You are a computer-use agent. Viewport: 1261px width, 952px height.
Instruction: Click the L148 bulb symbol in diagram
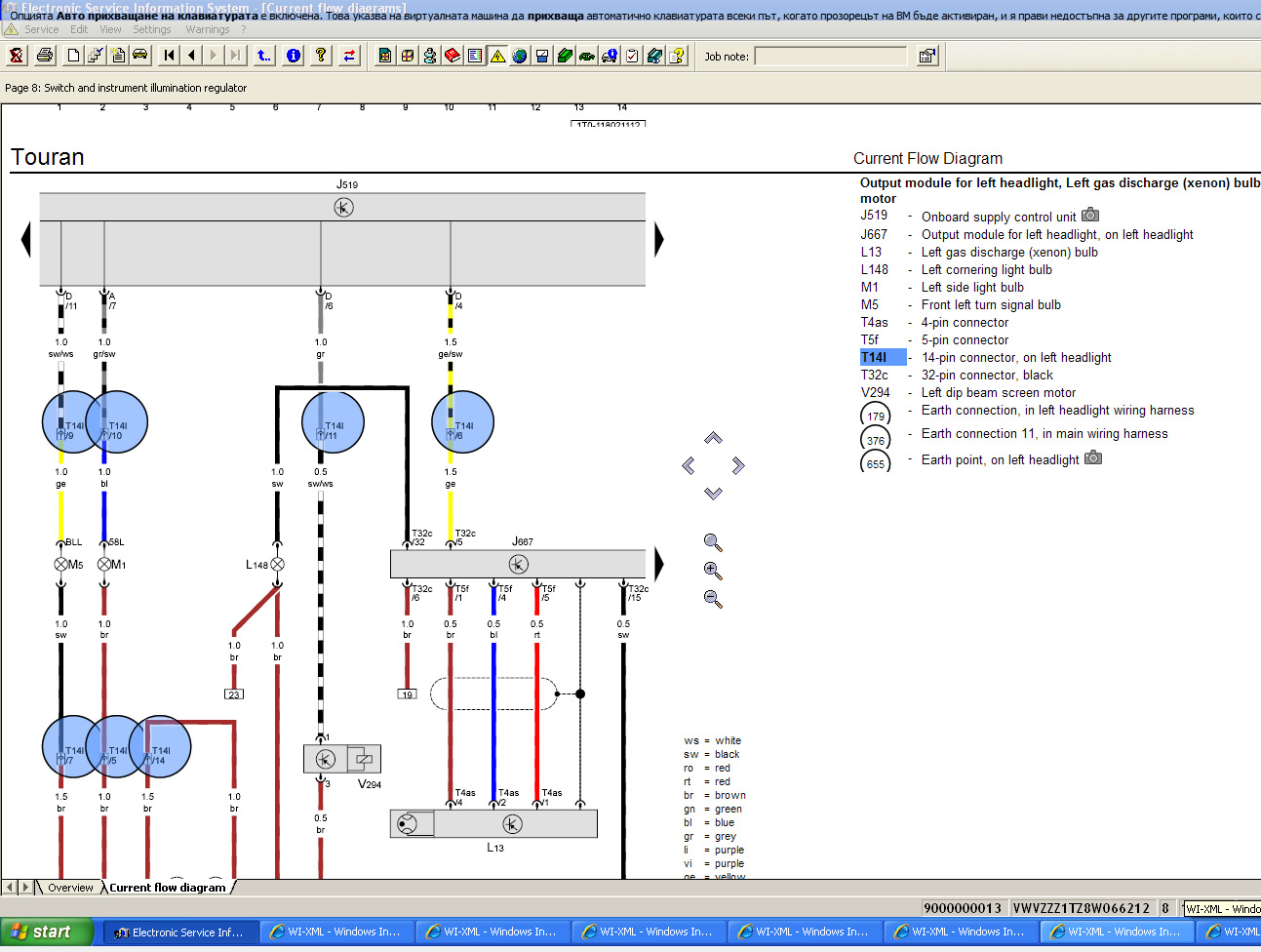(x=277, y=565)
